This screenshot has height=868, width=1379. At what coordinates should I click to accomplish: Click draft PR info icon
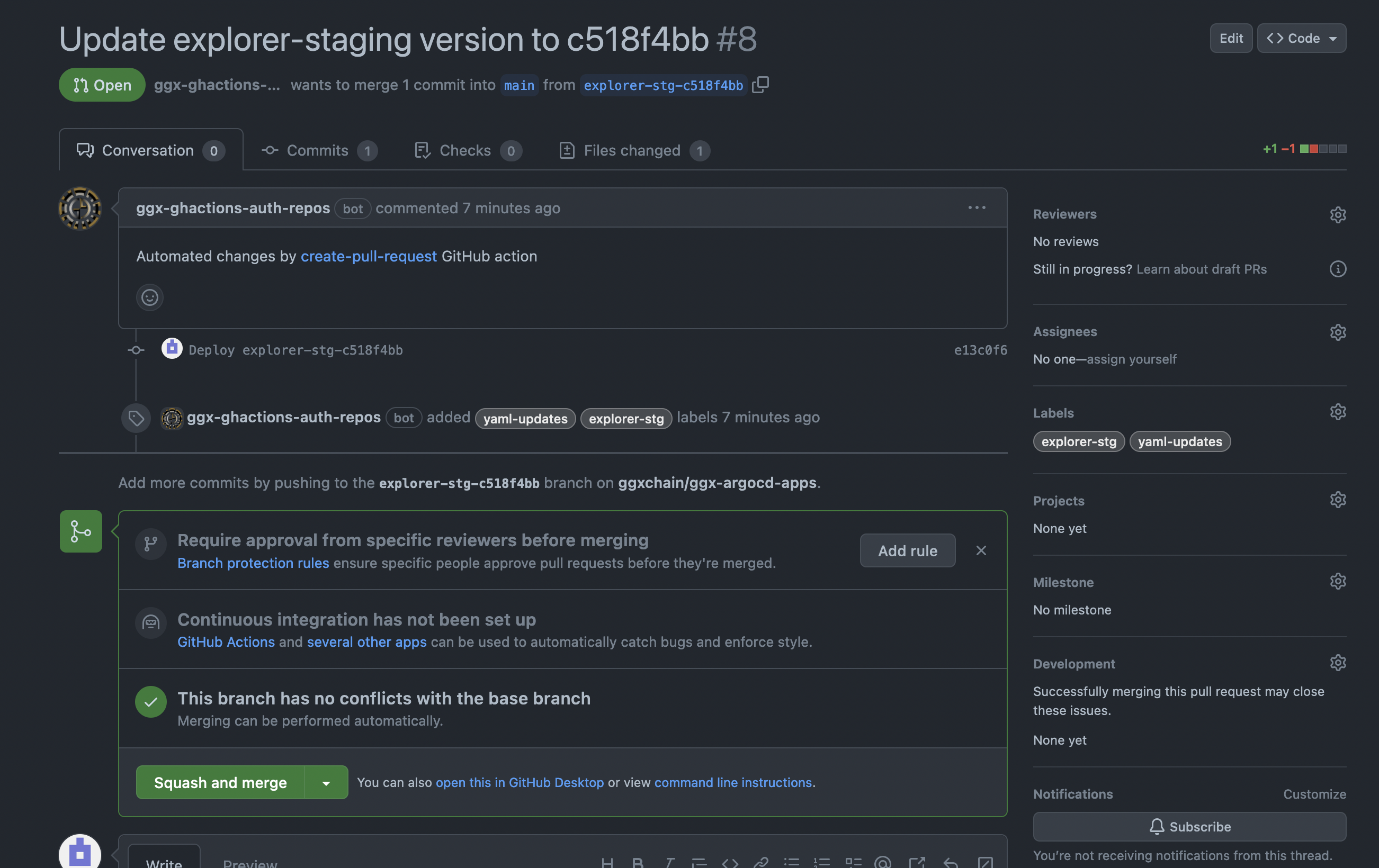pyautogui.click(x=1337, y=269)
